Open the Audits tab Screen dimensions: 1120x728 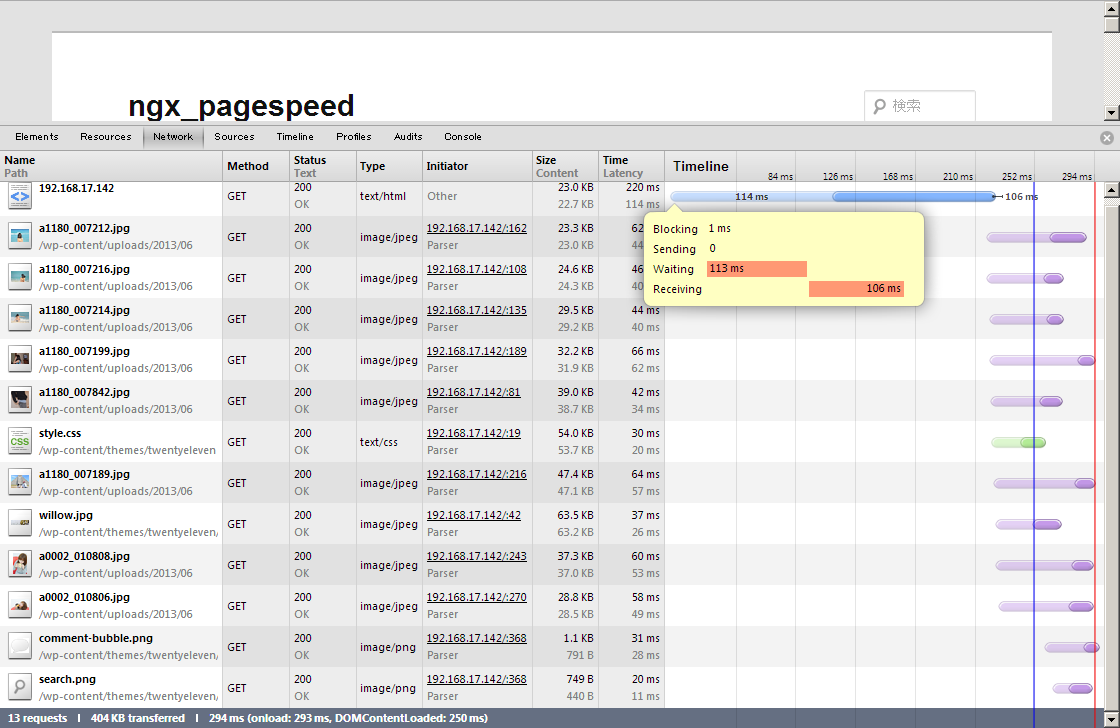(x=408, y=136)
